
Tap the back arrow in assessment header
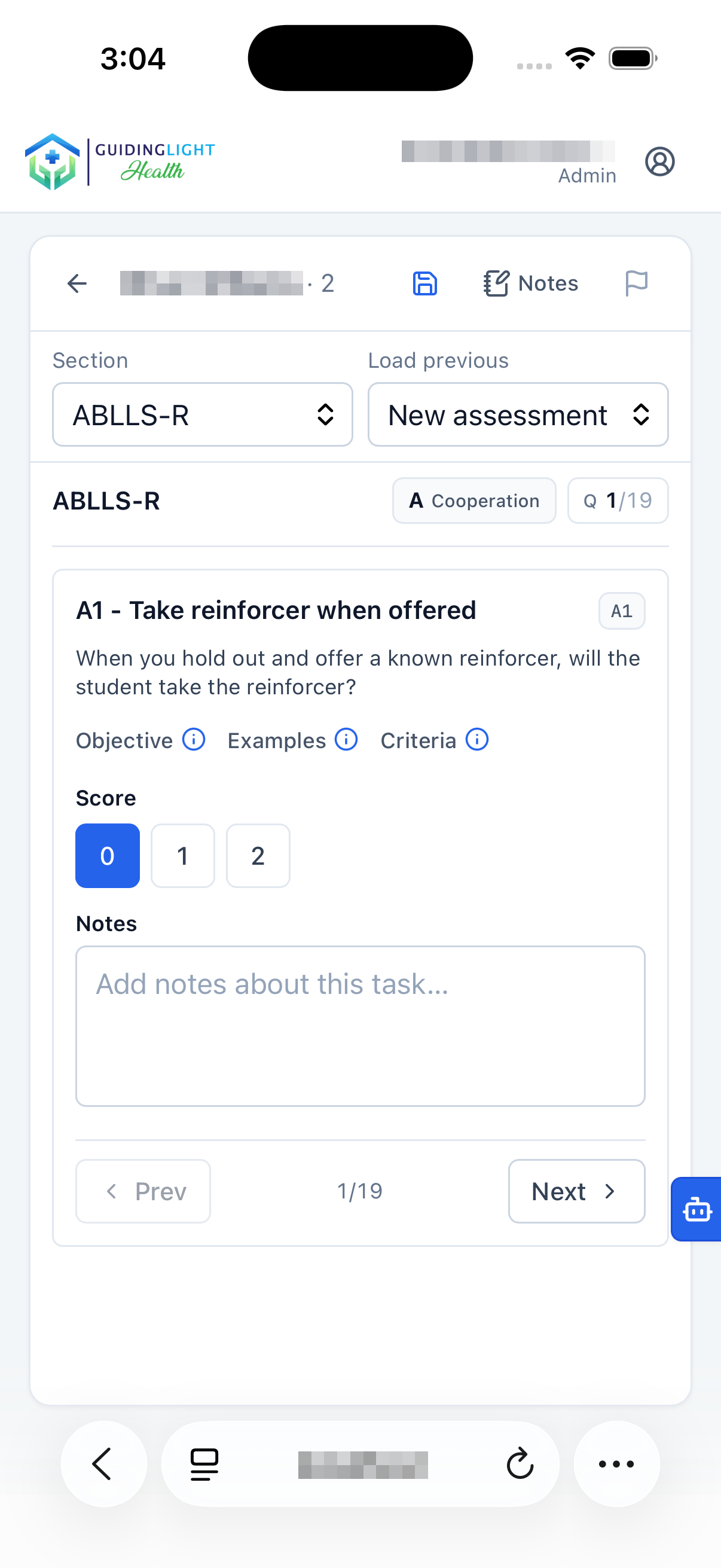(x=77, y=283)
